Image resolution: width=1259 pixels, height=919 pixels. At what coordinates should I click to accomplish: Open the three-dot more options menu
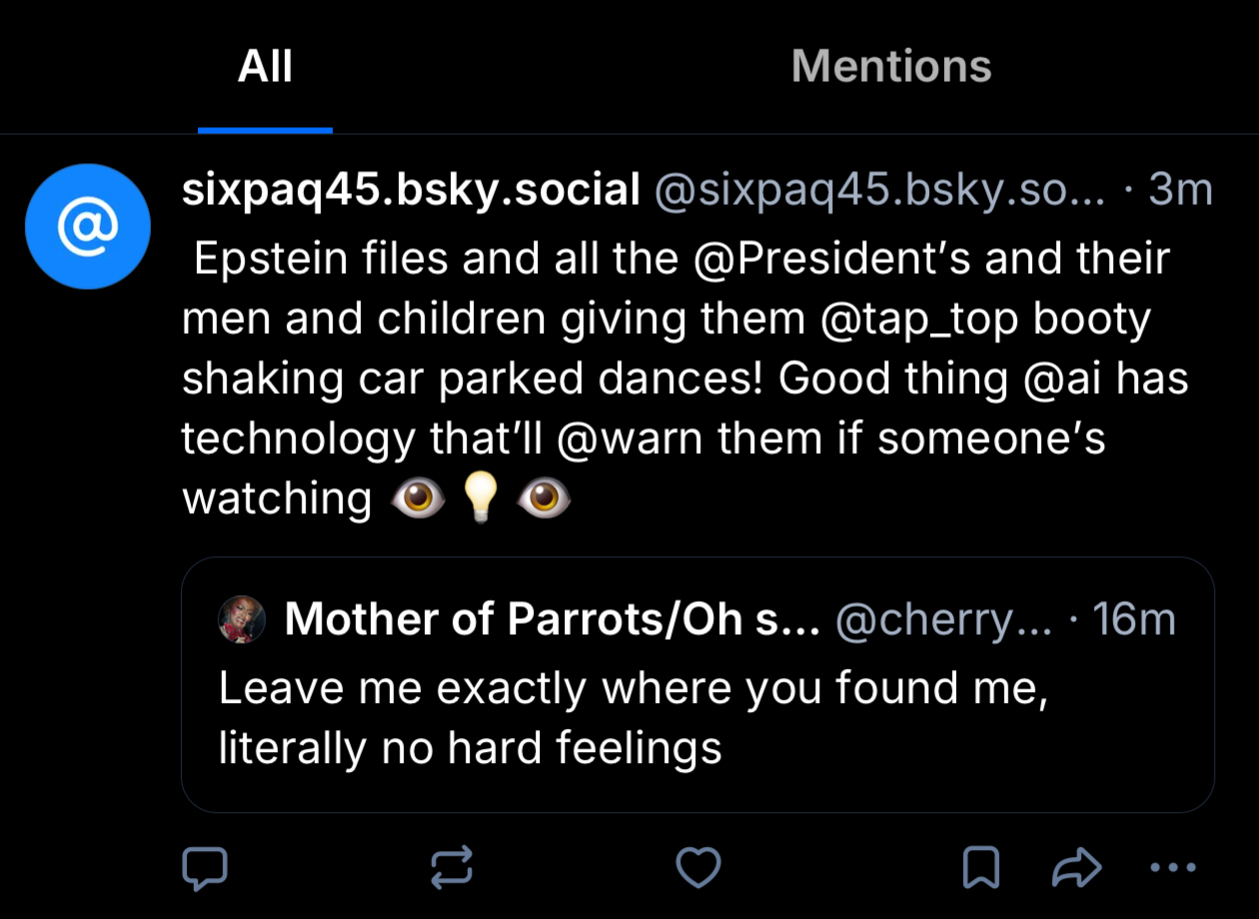(x=1172, y=868)
